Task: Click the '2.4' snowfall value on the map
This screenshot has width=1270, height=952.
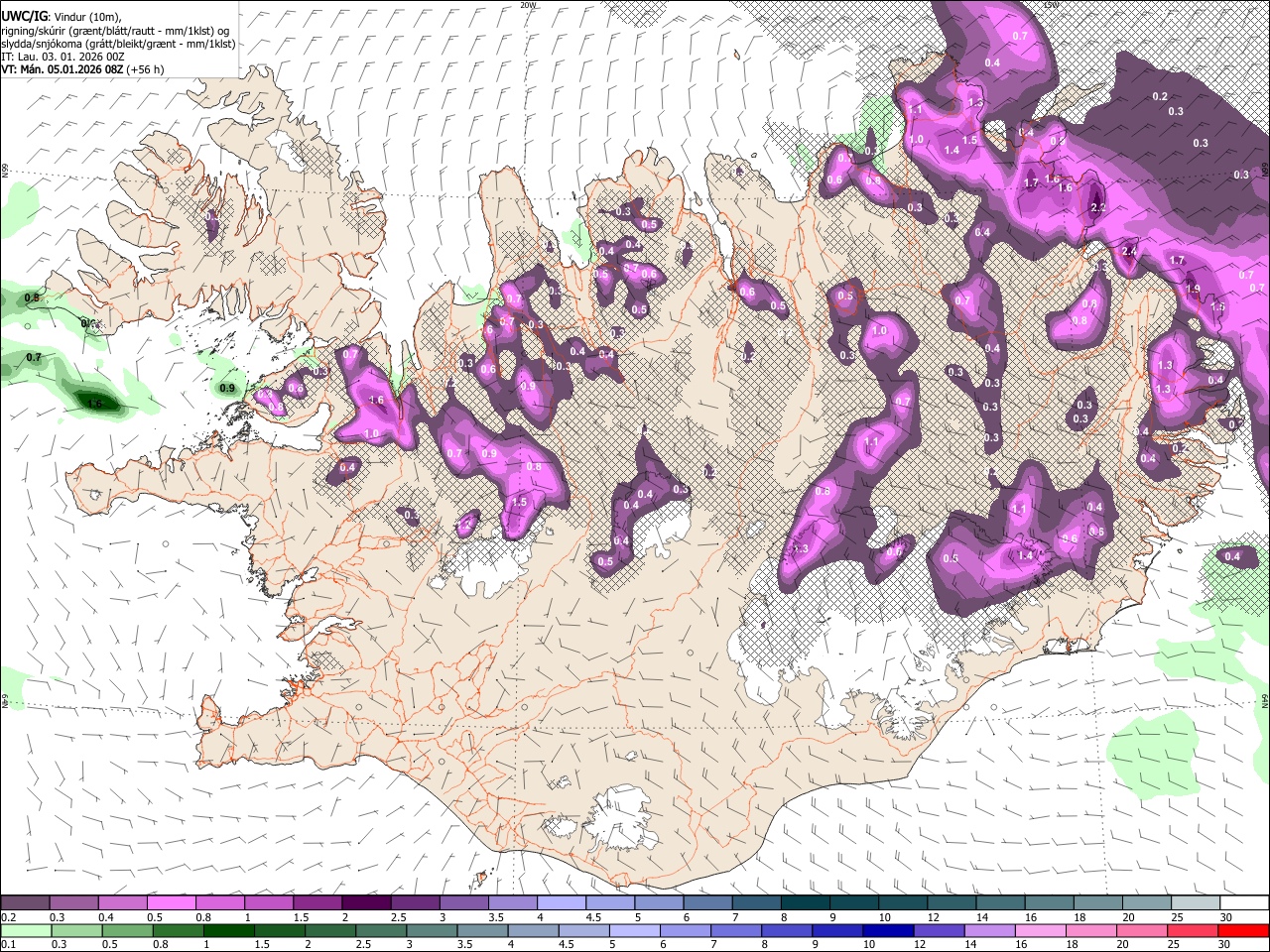Action: 1129,251
